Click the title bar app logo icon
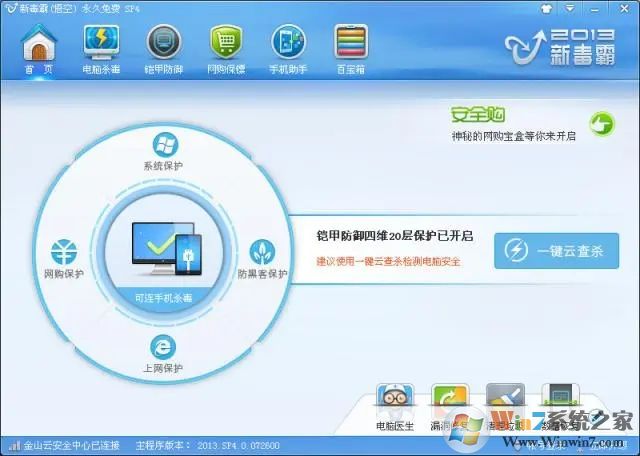 click(11, 8)
